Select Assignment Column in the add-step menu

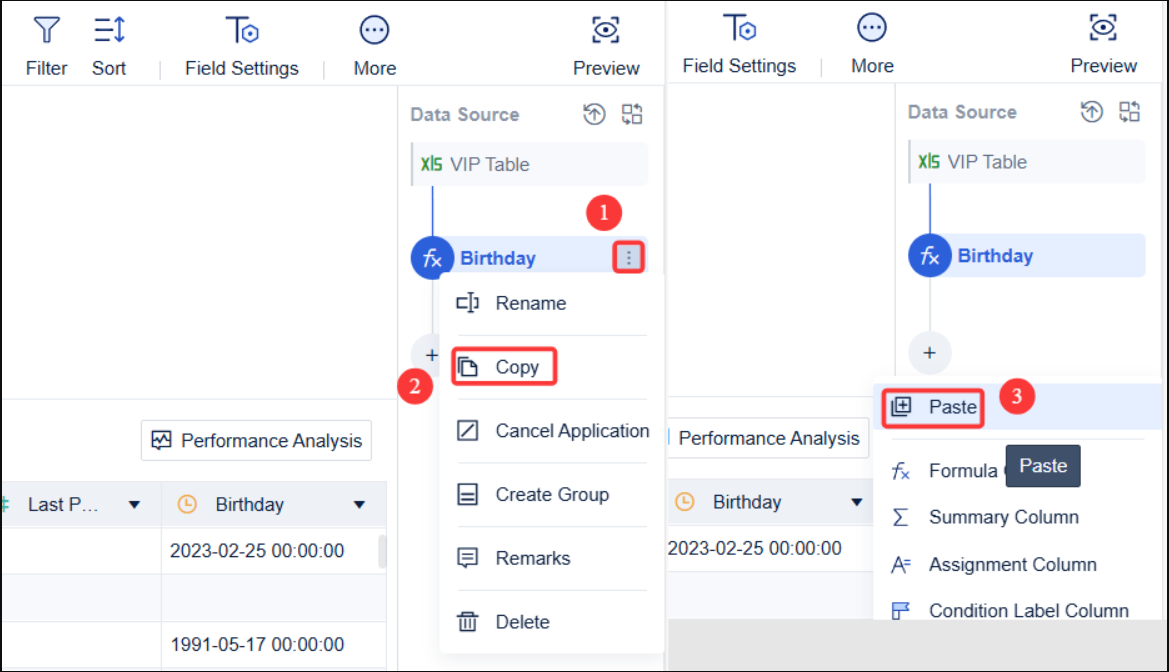994,565
